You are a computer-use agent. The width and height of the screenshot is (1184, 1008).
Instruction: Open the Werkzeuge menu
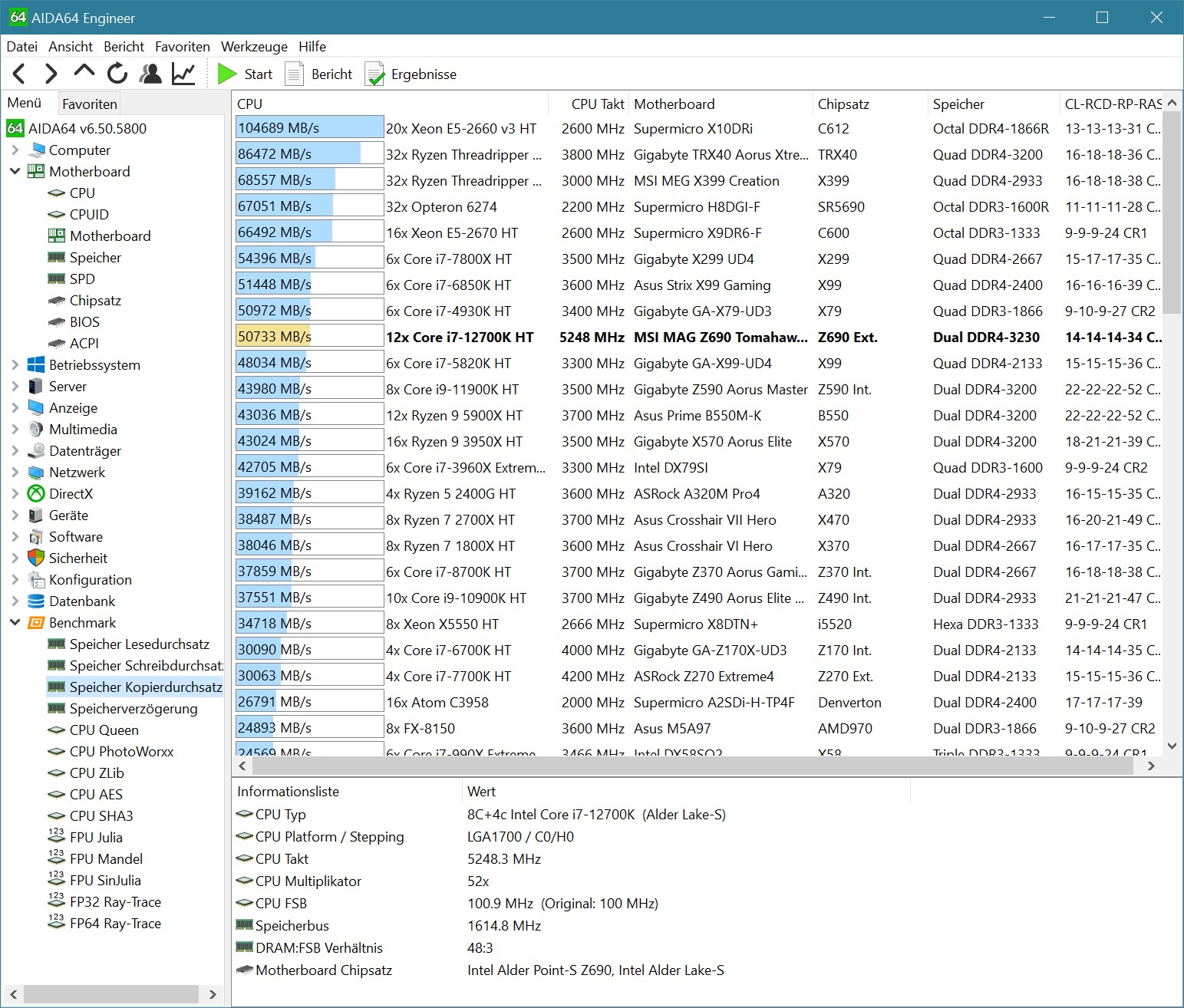(x=254, y=46)
